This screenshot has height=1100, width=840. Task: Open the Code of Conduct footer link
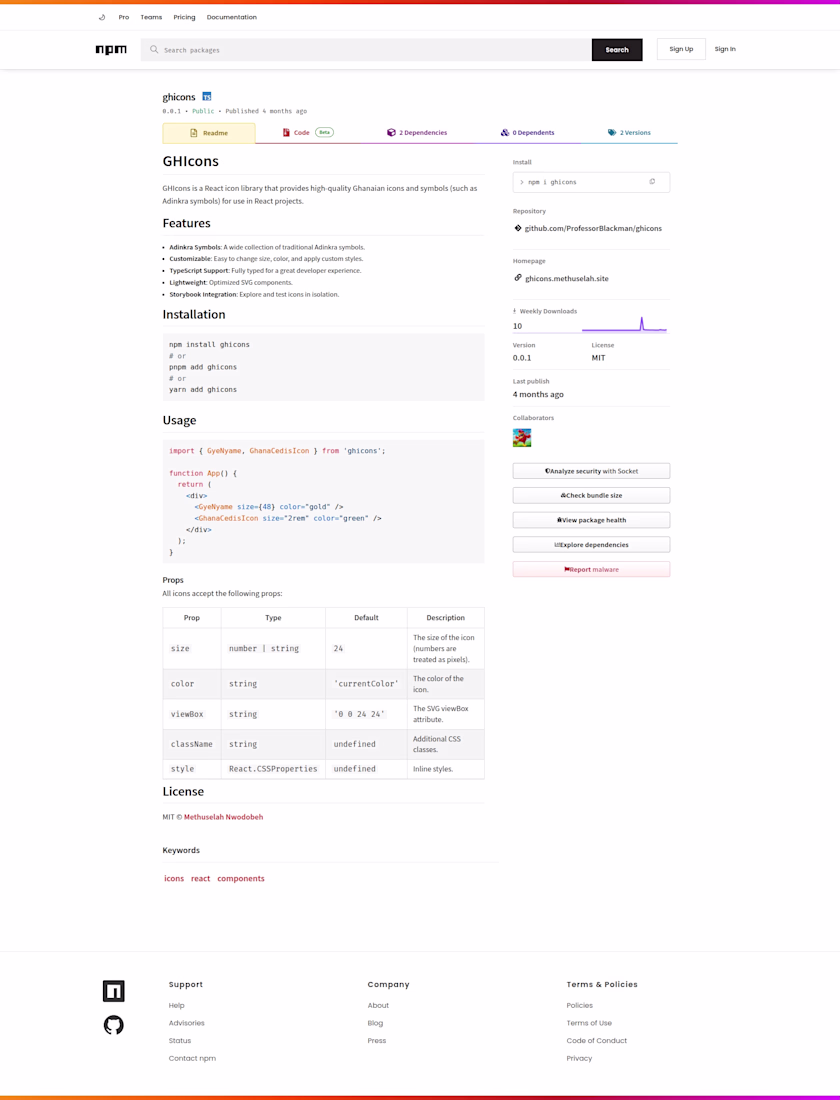(596, 1040)
